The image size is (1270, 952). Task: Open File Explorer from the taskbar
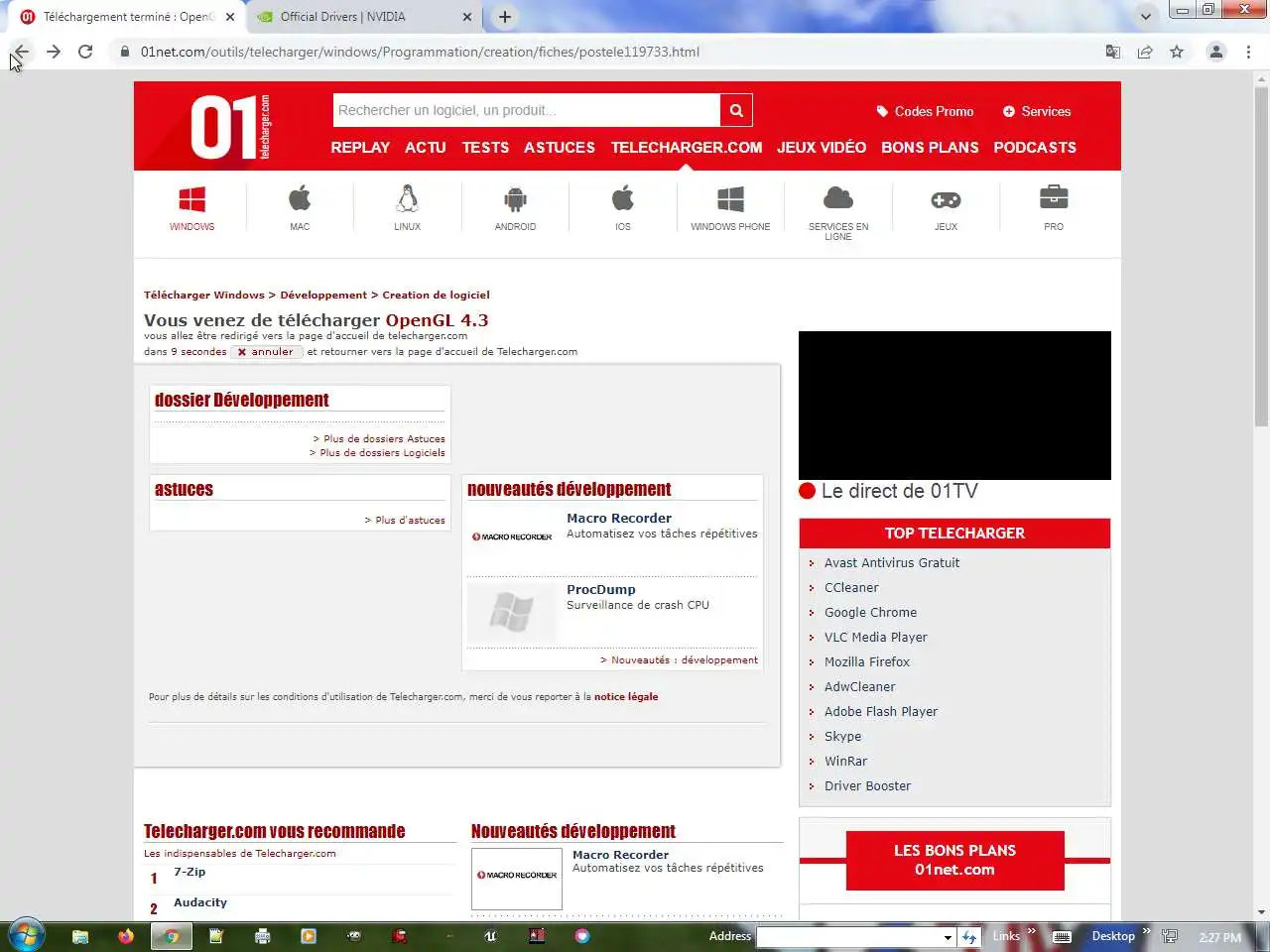pos(80,935)
